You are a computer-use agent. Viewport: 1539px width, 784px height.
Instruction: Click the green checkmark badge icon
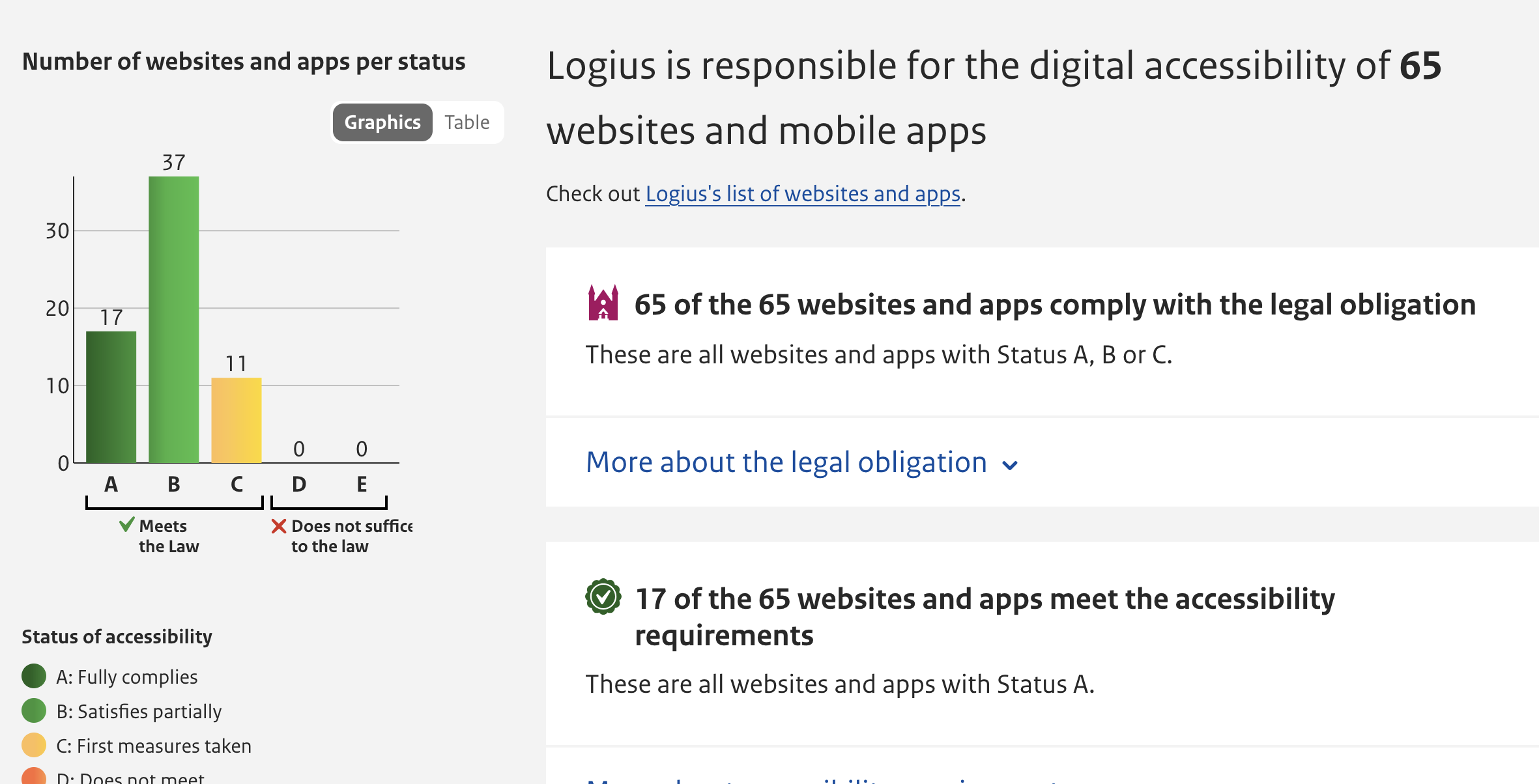[x=603, y=596]
